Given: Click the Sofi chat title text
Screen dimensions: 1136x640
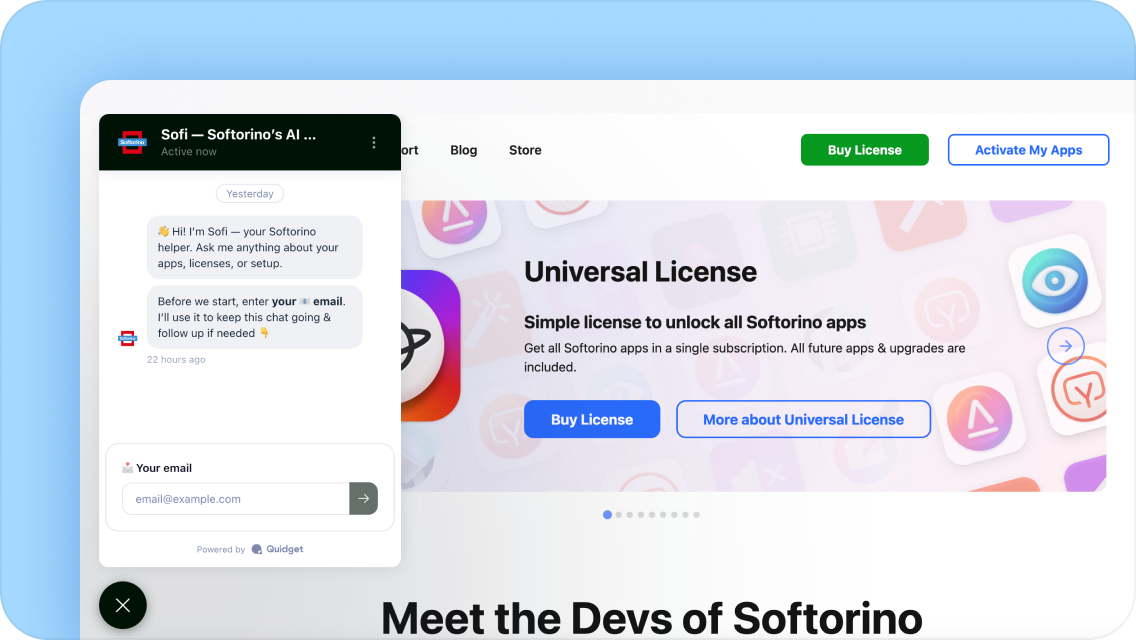Looking at the screenshot, I should (238, 134).
